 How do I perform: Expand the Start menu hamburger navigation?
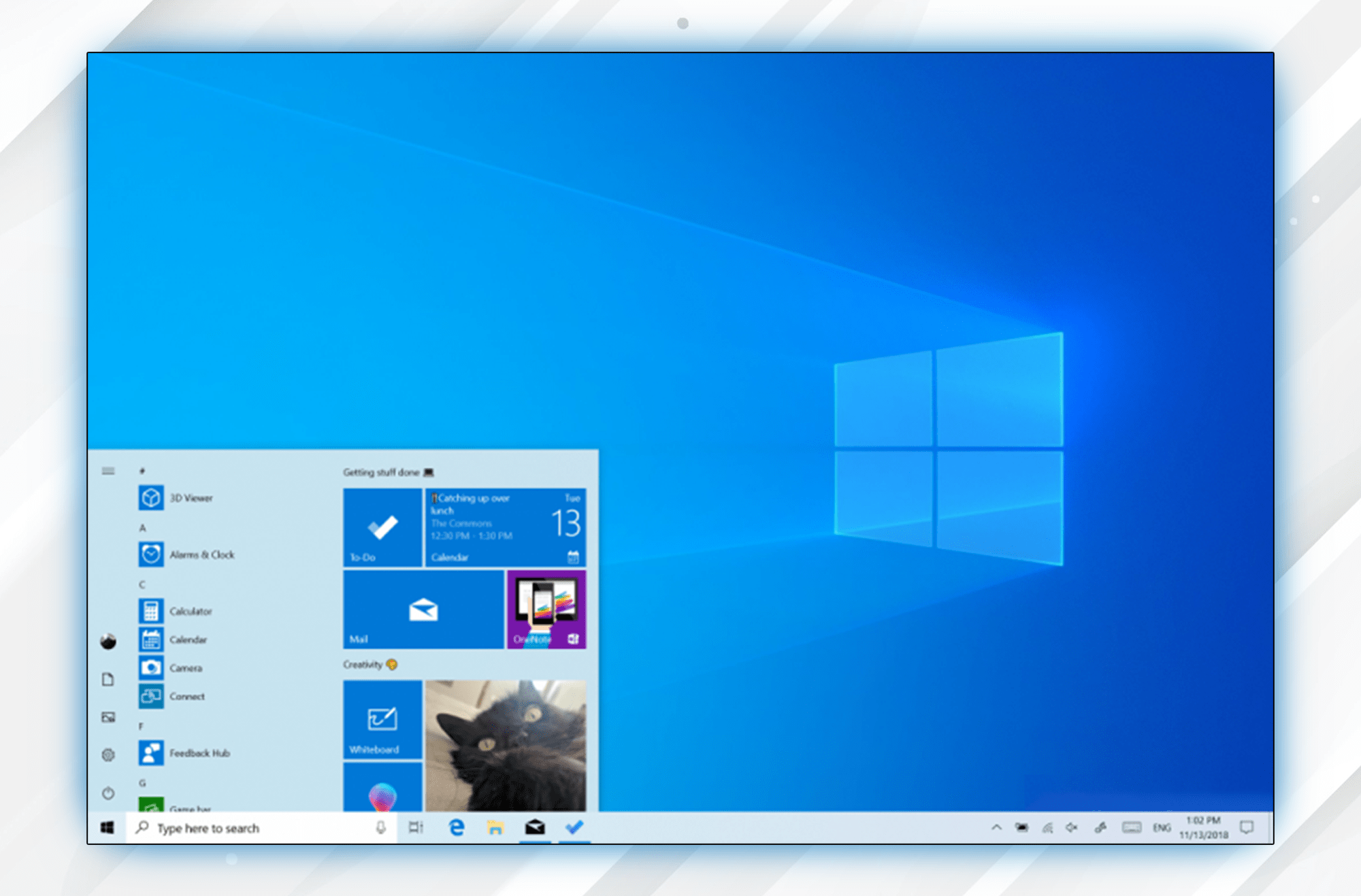click(x=108, y=471)
